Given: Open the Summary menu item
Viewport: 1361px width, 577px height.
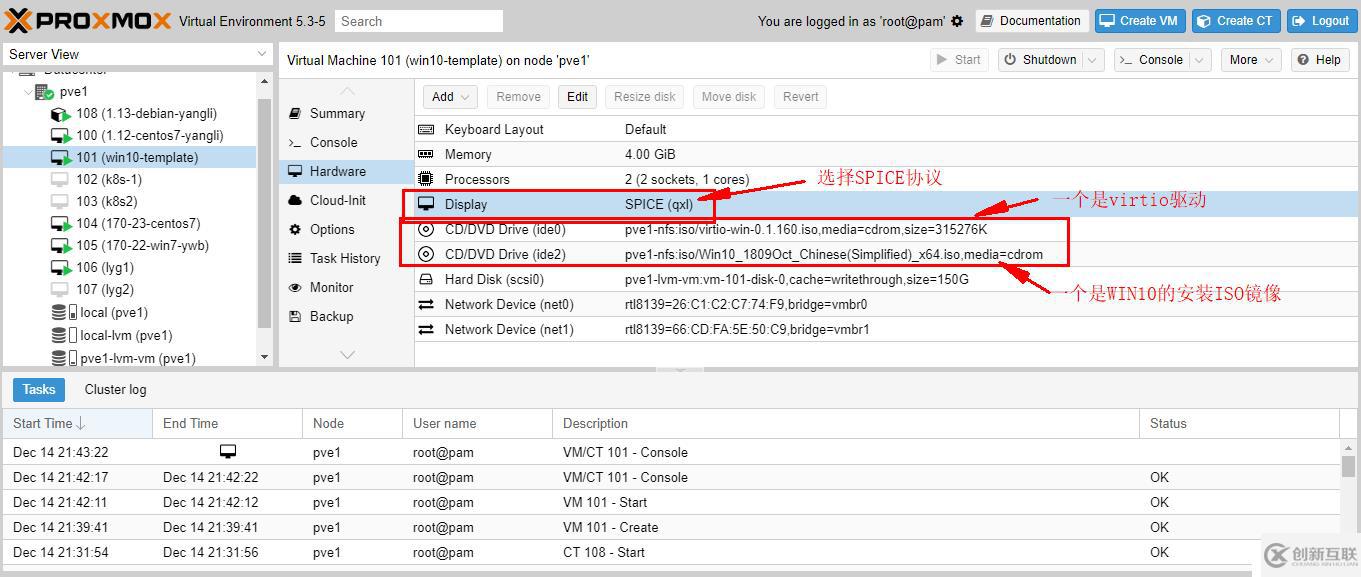Looking at the screenshot, I should coord(346,113).
